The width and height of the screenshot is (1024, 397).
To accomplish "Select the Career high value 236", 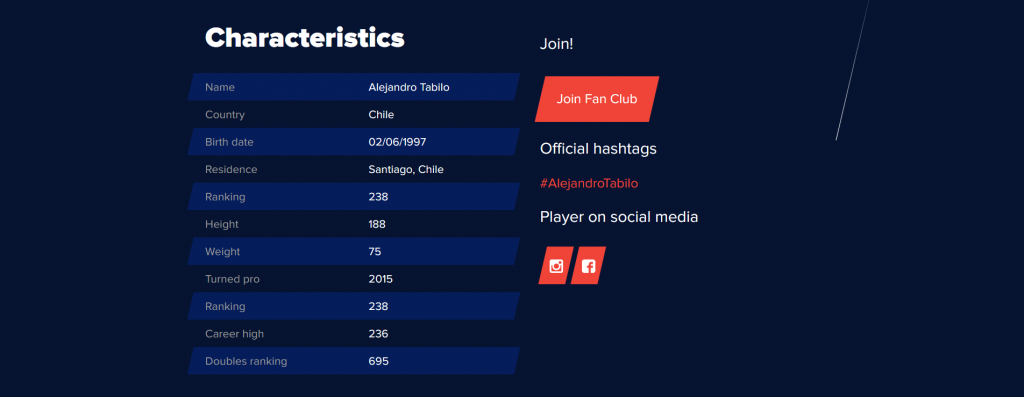I will [378, 334].
